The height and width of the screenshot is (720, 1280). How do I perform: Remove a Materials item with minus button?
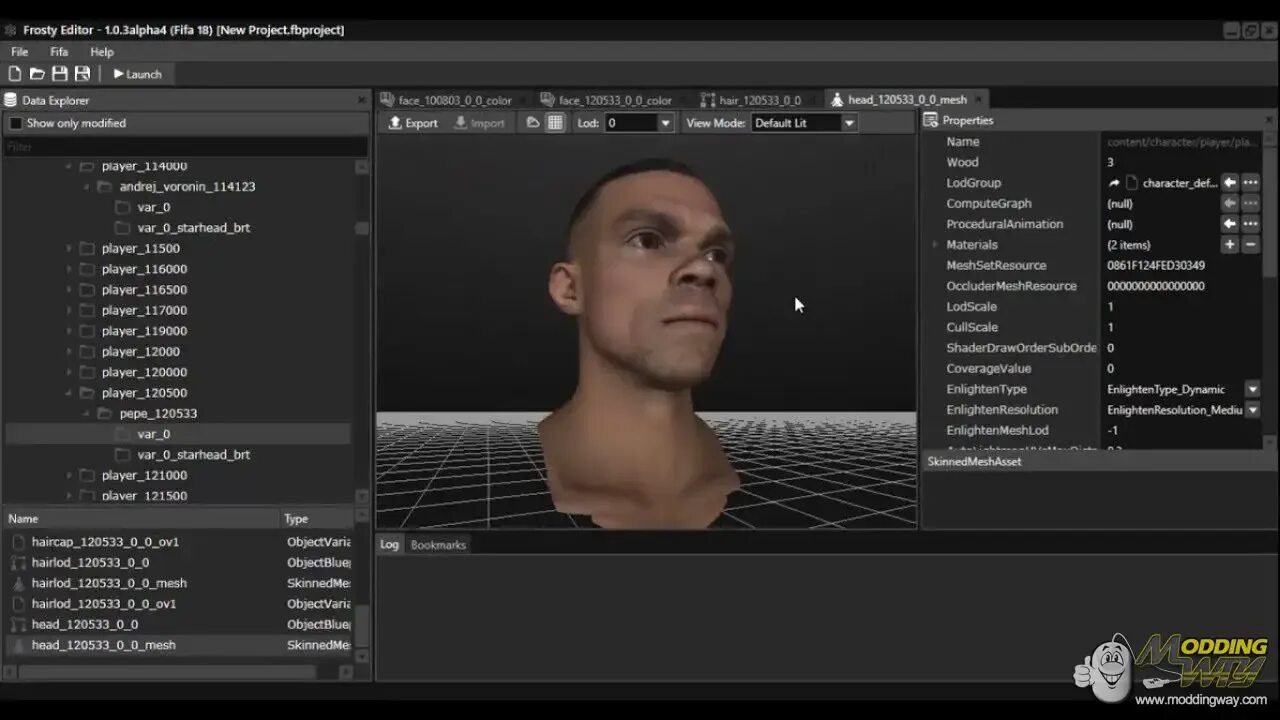pos(1250,245)
